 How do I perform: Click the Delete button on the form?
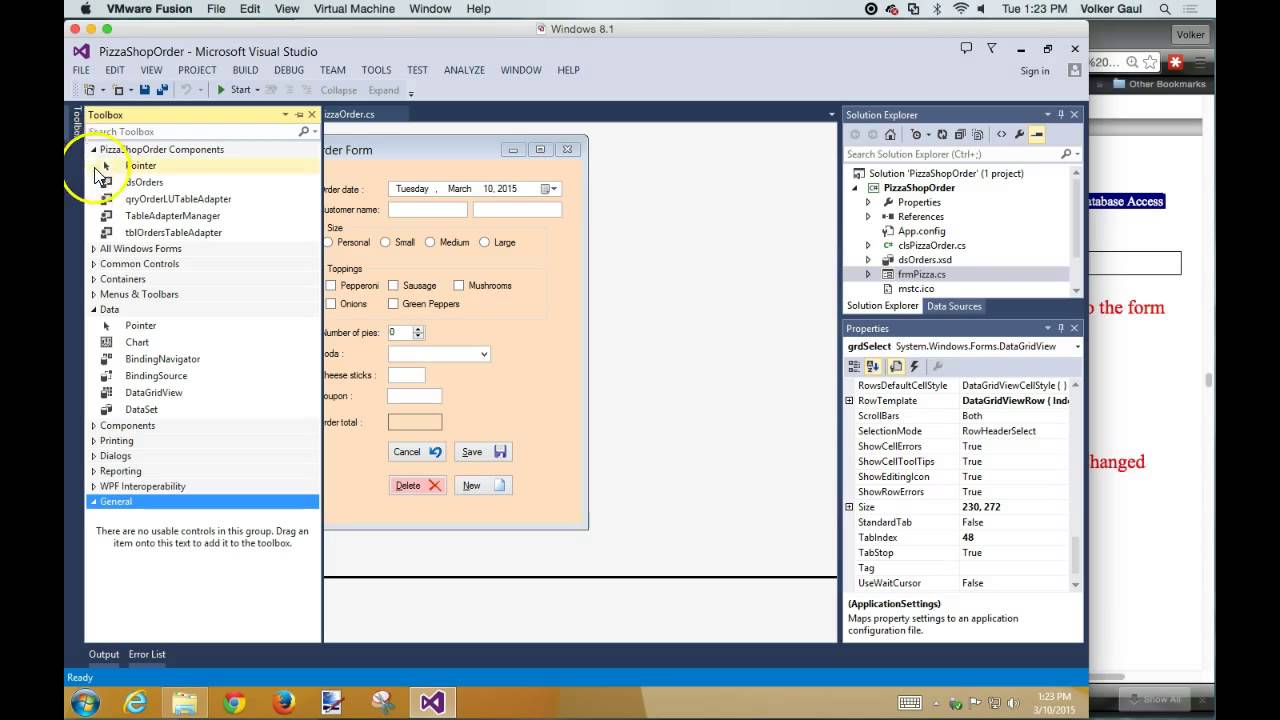417,485
